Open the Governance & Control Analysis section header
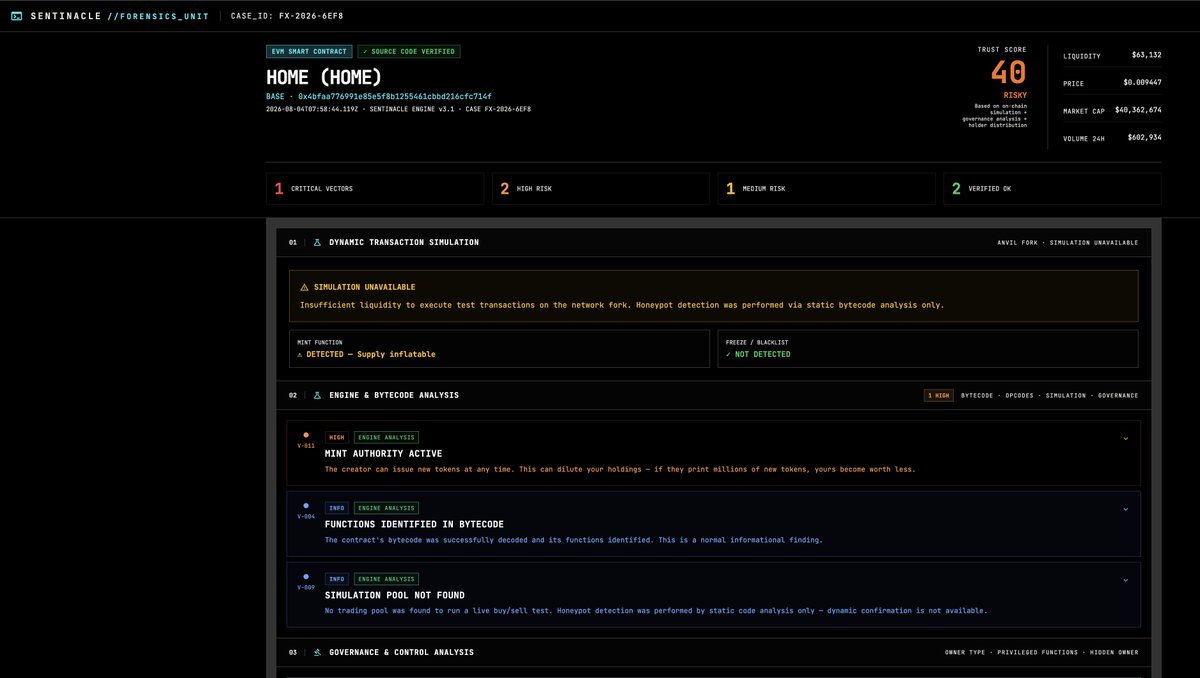The image size is (1200, 678). tap(714, 652)
